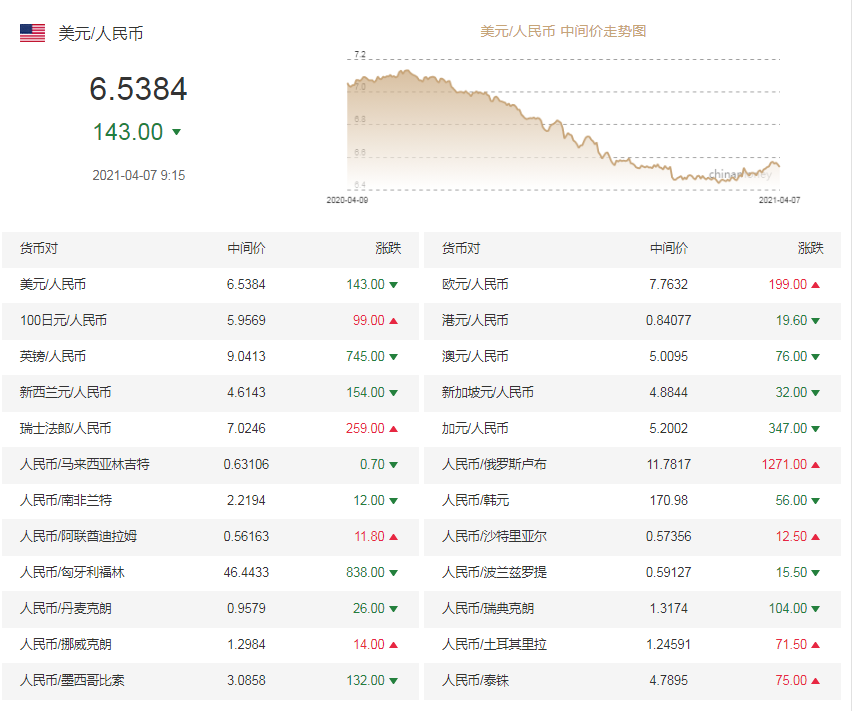Select the 新西兰元/人民币 pair
The width and height of the screenshot is (852, 711).
(x=65, y=392)
